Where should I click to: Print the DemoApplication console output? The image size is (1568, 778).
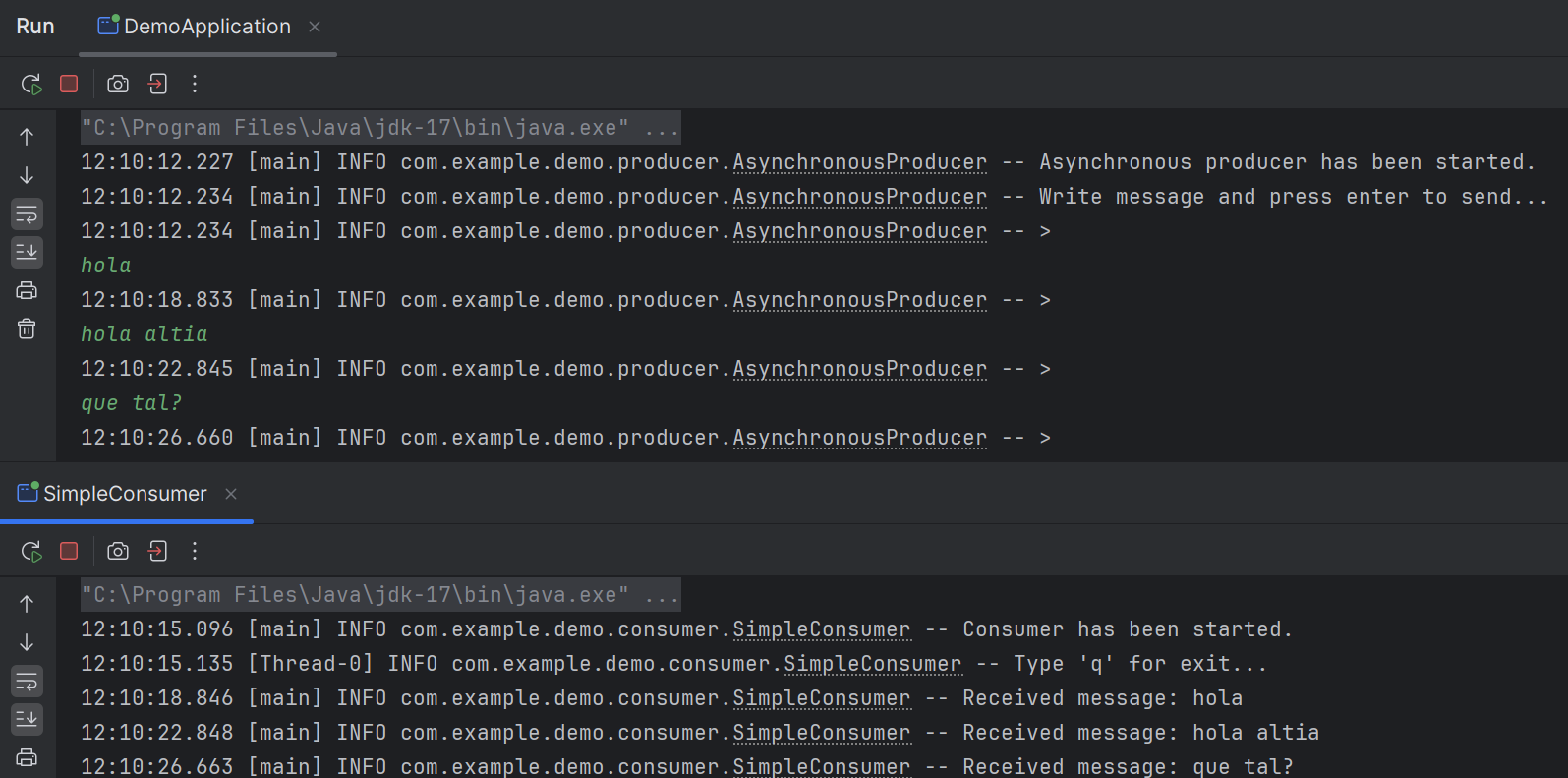pos(27,290)
